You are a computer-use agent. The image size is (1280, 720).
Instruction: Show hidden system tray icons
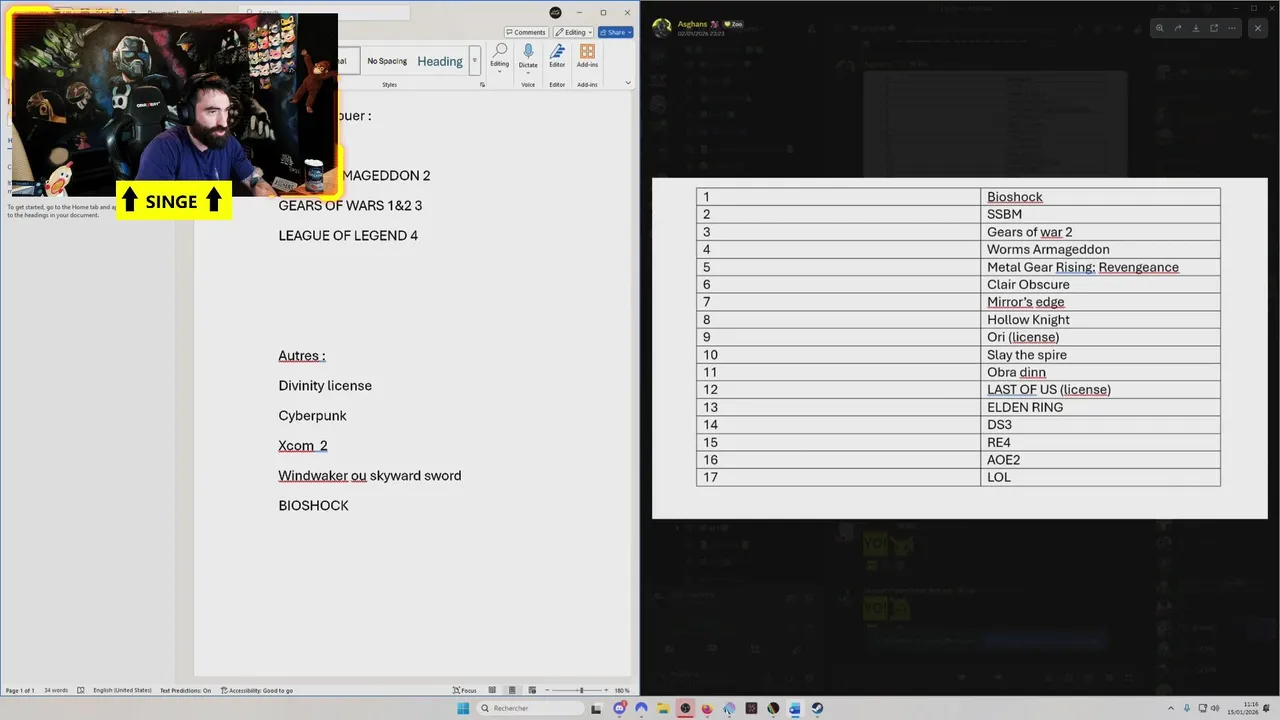click(1173, 708)
